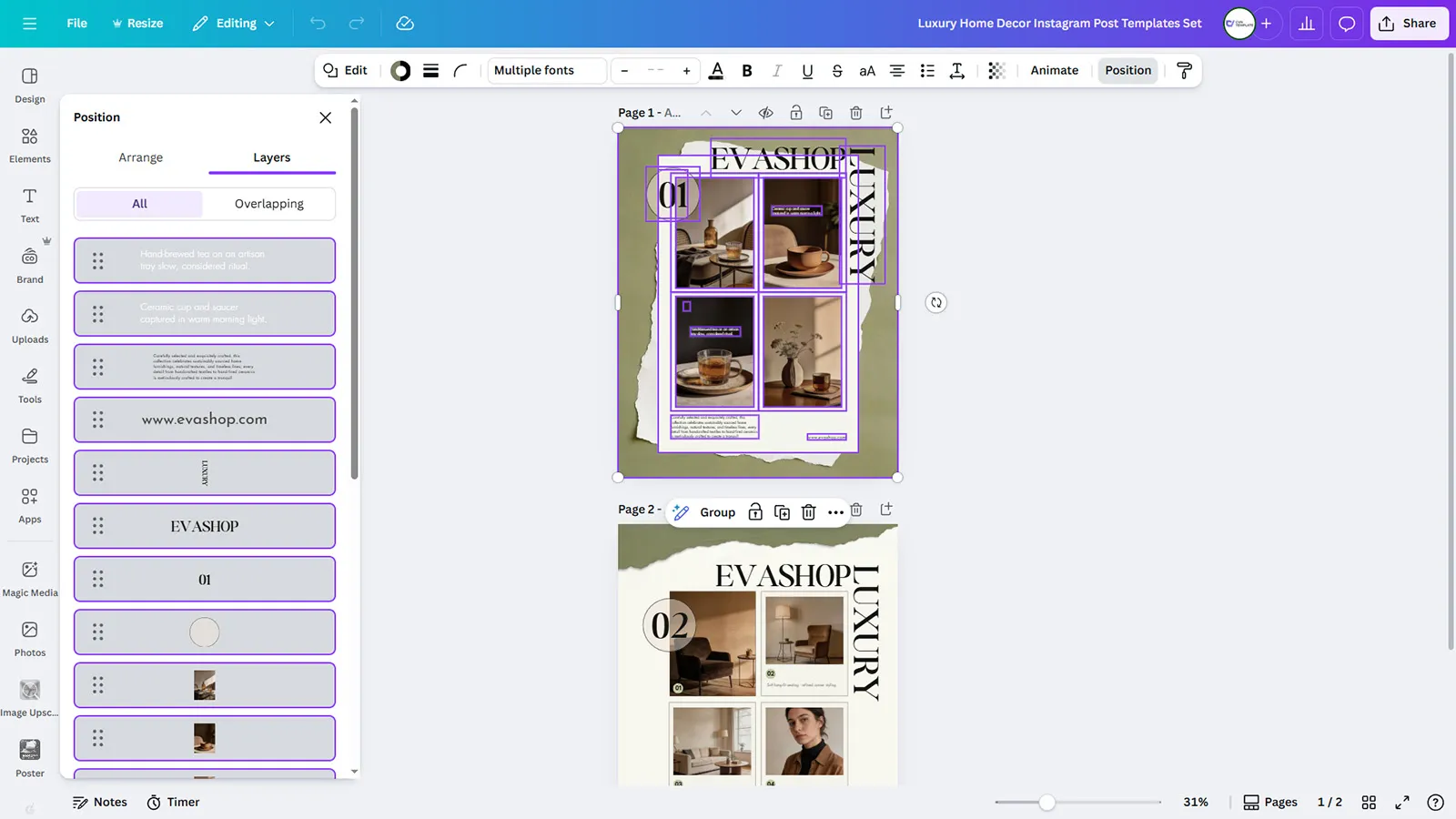The height and width of the screenshot is (819, 1456).
Task: Delete Page 1 with trash icon
Action: tap(855, 113)
